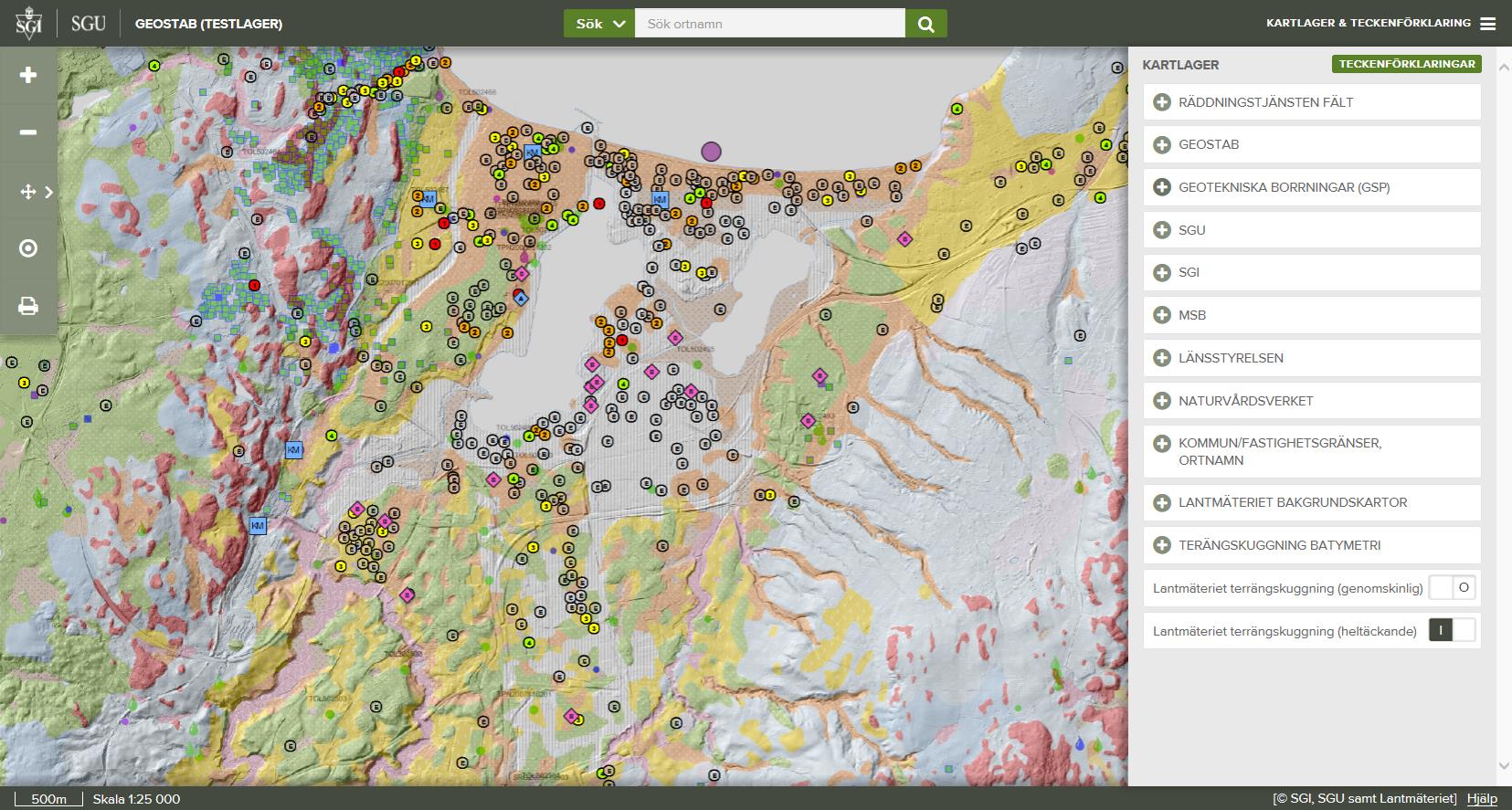Click the 500m scale bar
Screen dimensions: 1512x810
tap(48, 799)
